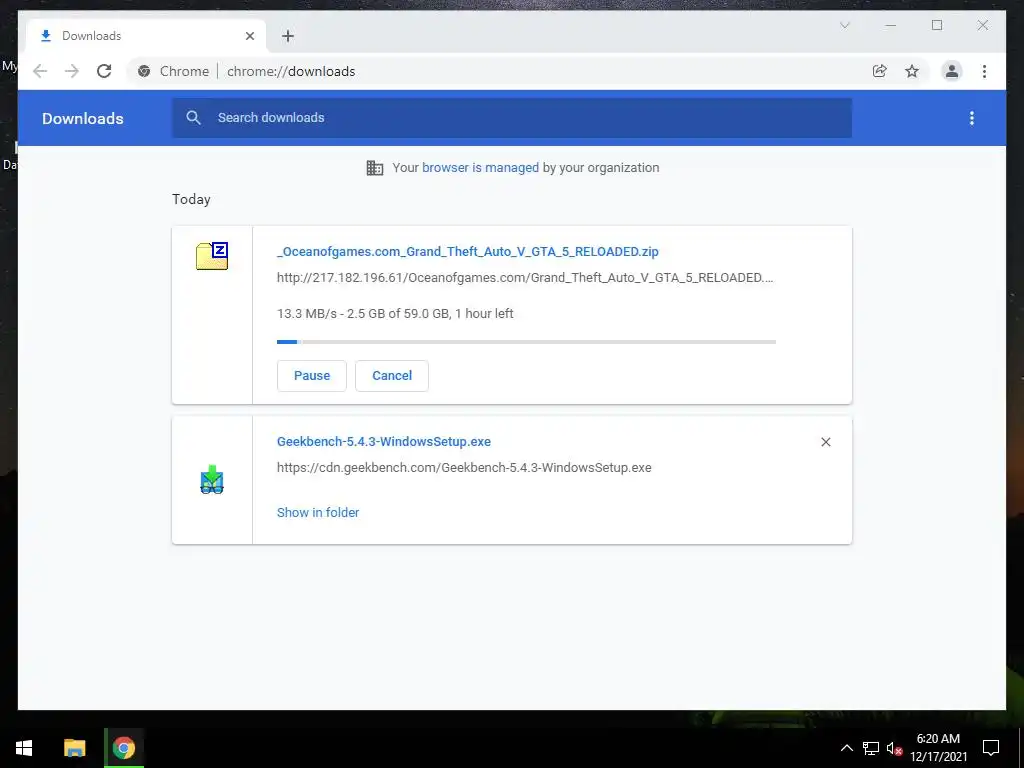1024x768 pixels.
Task: Bookmark this page with the star icon
Action: [x=912, y=71]
